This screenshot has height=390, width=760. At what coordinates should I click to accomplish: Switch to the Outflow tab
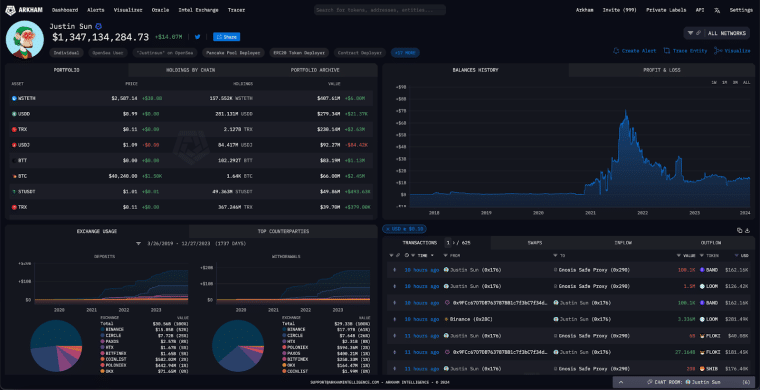[711, 243]
